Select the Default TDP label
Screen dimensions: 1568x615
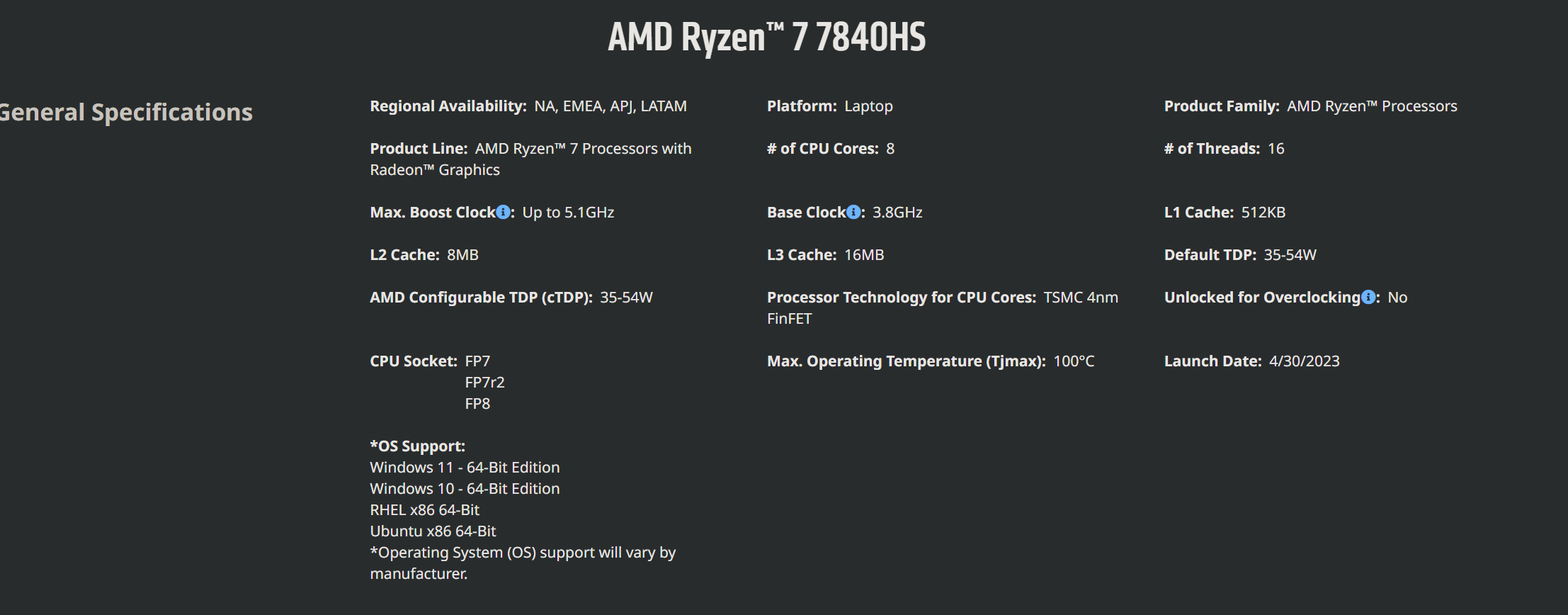[x=1210, y=255]
